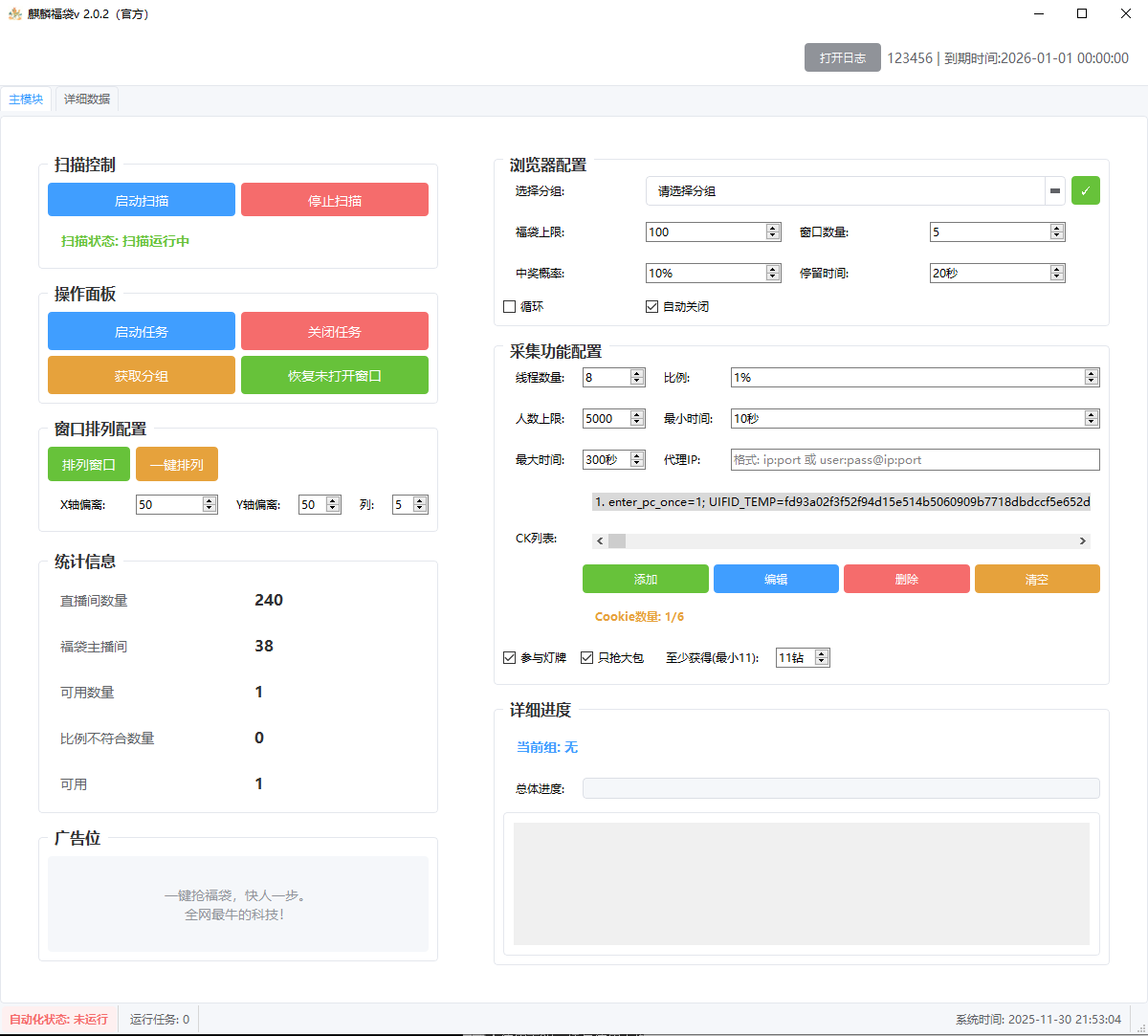The width and height of the screenshot is (1148, 1036).
Task: Click the minus icon next to 选择分组
Action: (x=1055, y=190)
